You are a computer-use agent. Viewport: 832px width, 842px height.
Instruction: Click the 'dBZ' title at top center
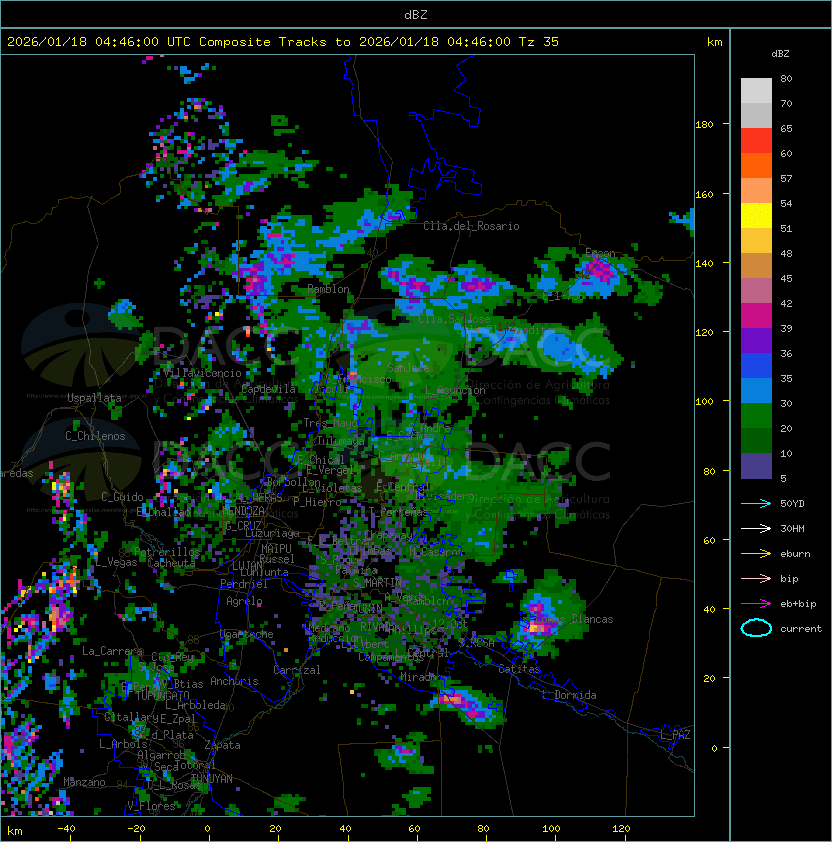point(416,14)
